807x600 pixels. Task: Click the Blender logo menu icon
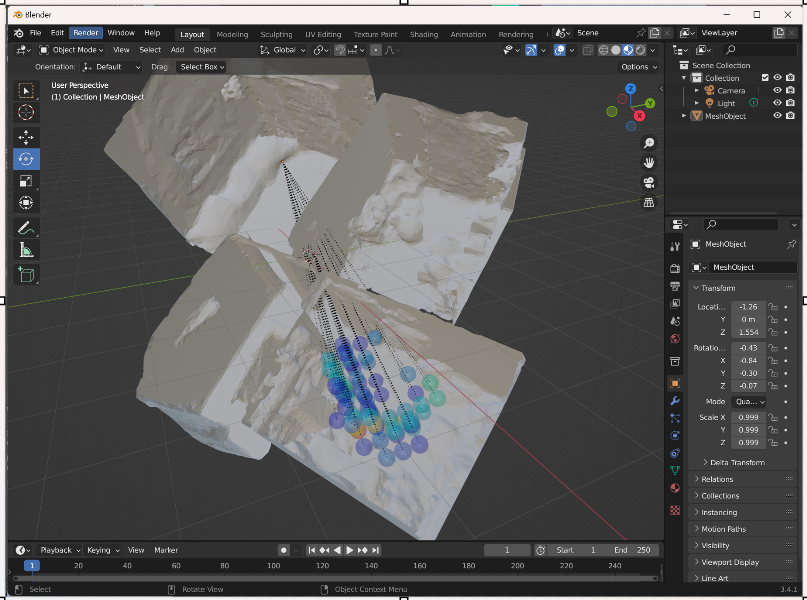[19, 33]
